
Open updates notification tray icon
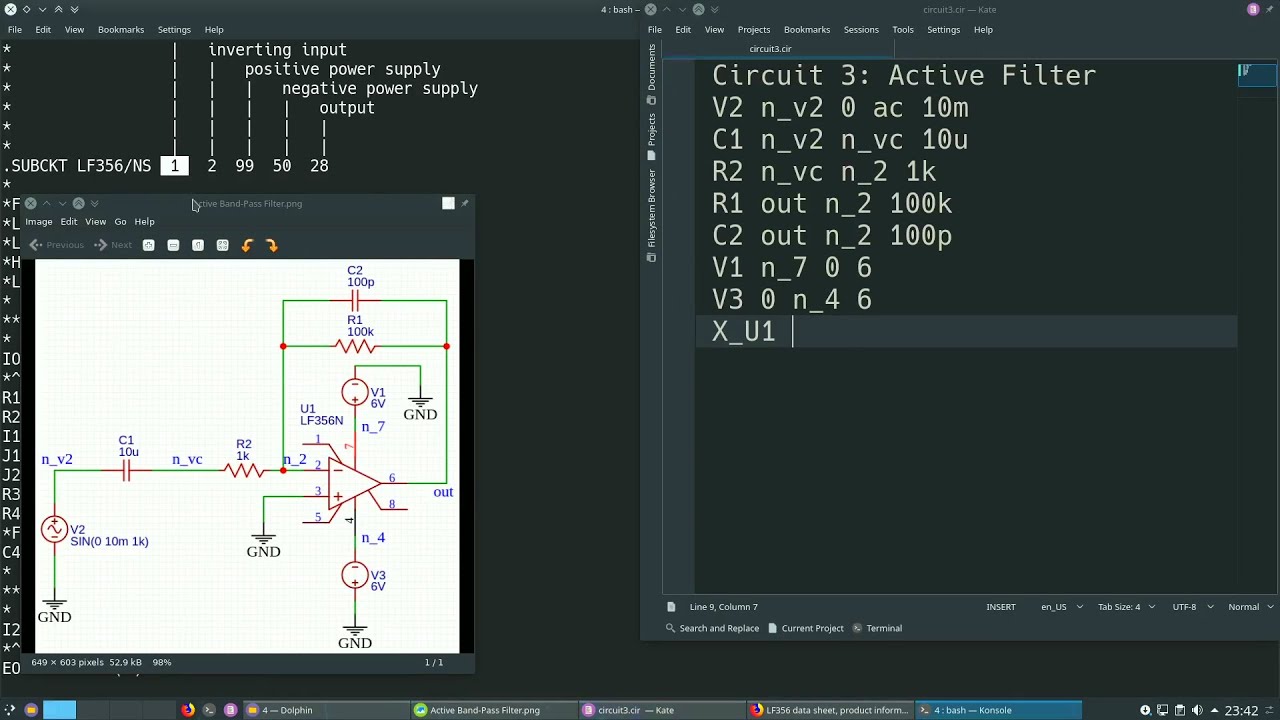(x=1145, y=710)
